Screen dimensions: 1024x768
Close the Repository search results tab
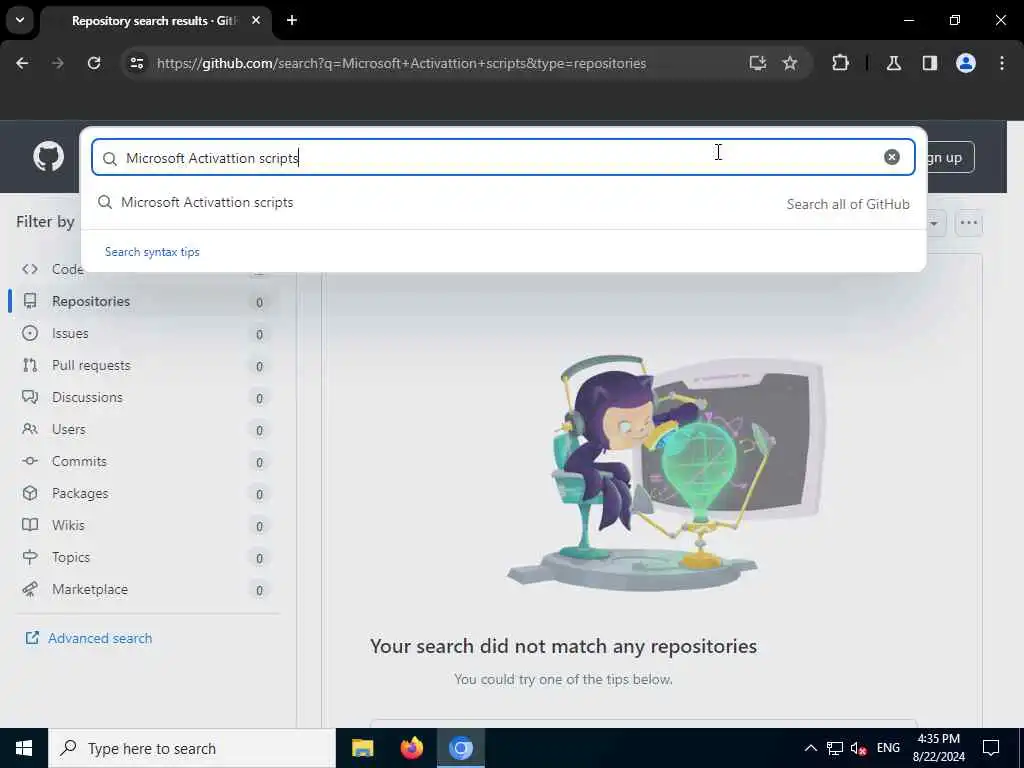pyautogui.click(x=256, y=20)
